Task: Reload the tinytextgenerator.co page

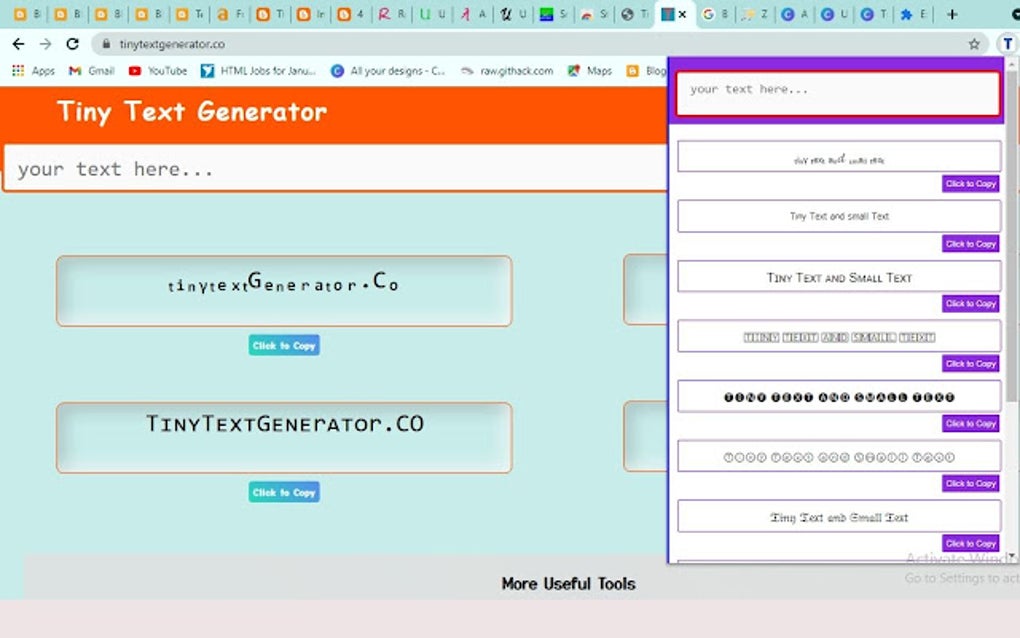Action: click(72, 44)
